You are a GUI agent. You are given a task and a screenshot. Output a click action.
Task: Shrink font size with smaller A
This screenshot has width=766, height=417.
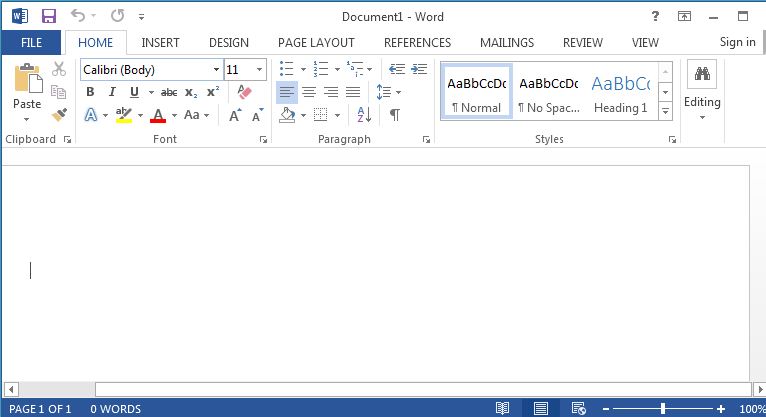(x=257, y=115)
